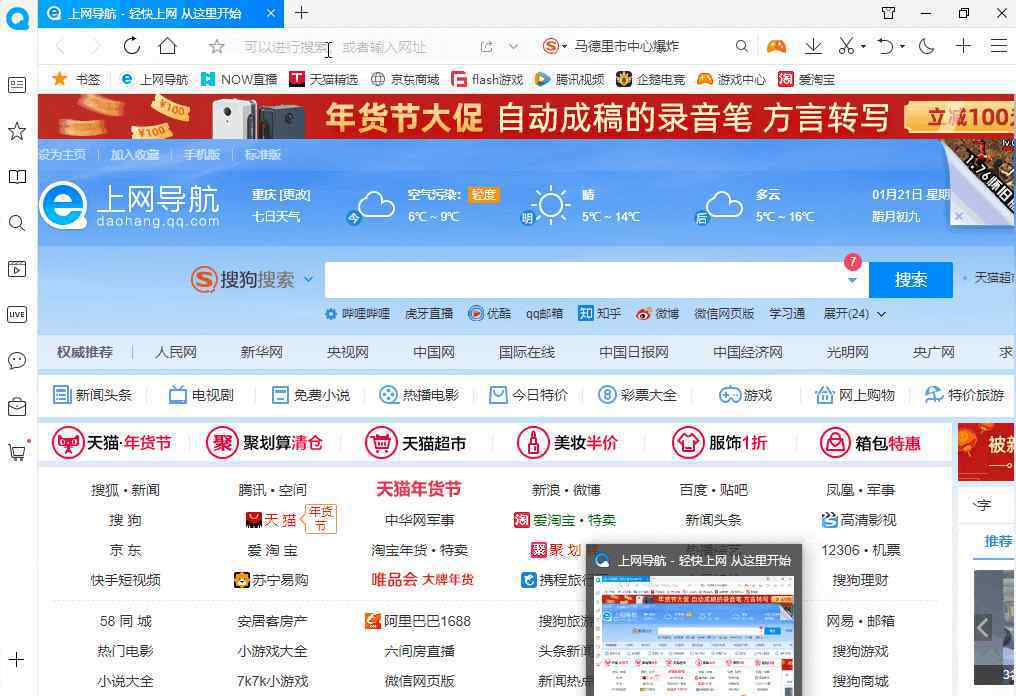Click 加入收藏 link

point(134,155)
